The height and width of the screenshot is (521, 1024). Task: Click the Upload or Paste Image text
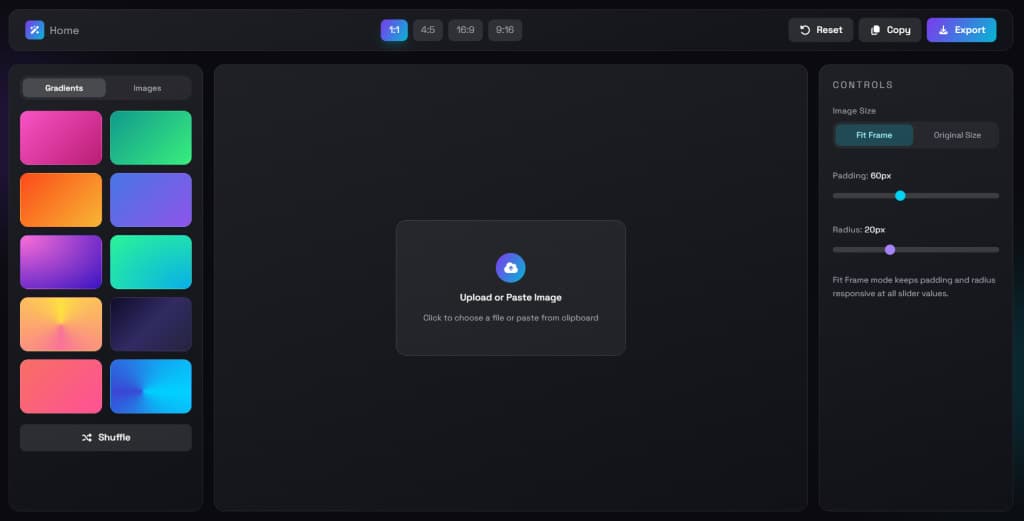coord(511,298)
